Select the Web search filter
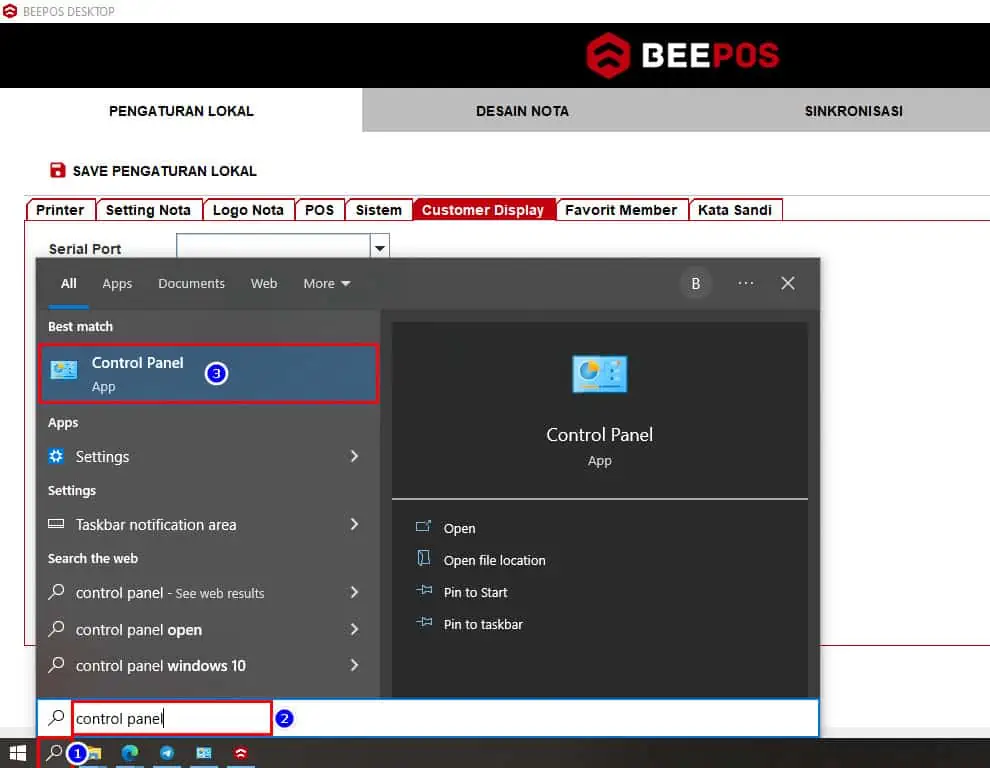The width and height of the screenshot is (990, 768). (264, 284)
